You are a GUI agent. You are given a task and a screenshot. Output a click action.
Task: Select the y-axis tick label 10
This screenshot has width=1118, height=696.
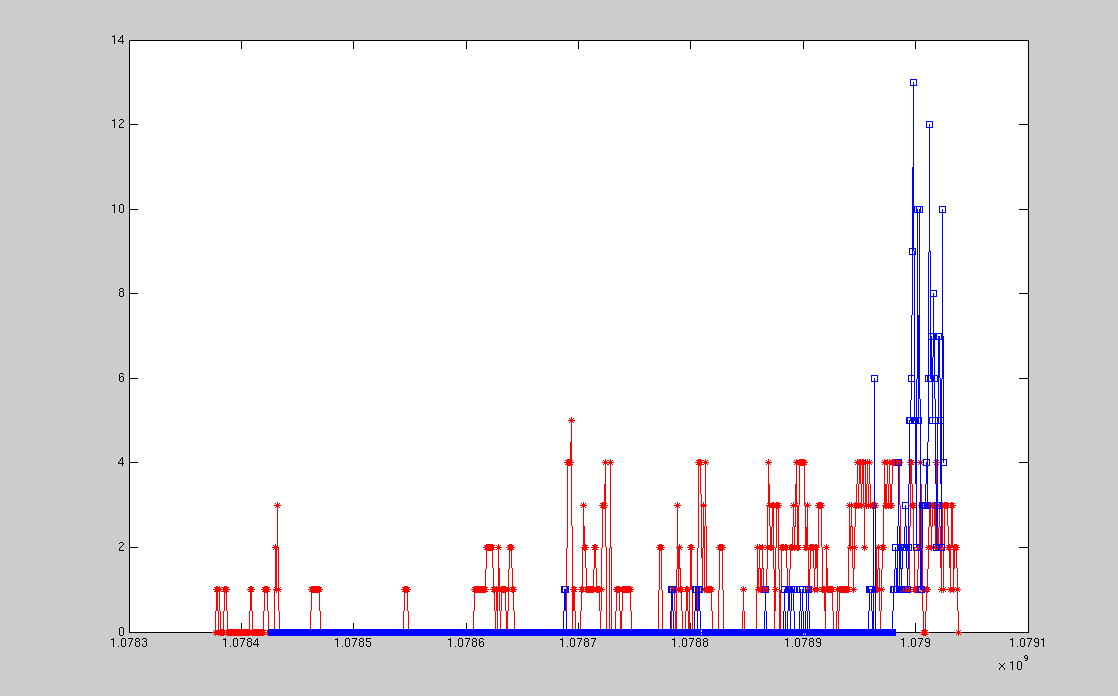coord(117,209)
